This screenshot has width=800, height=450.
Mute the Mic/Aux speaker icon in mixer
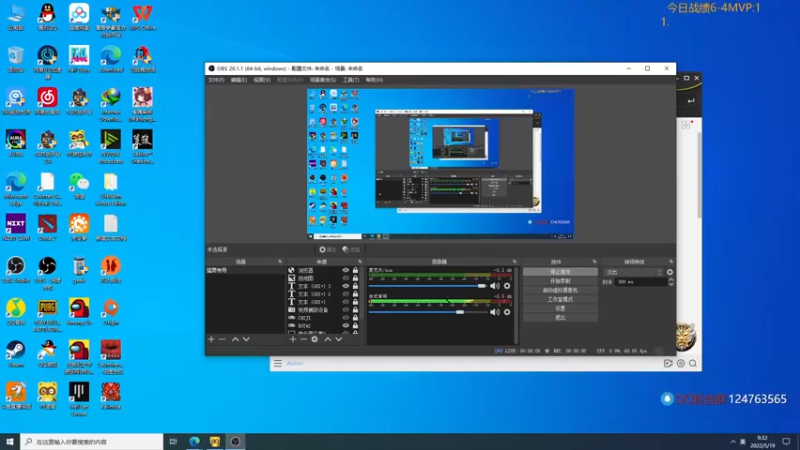click(494, 286)
